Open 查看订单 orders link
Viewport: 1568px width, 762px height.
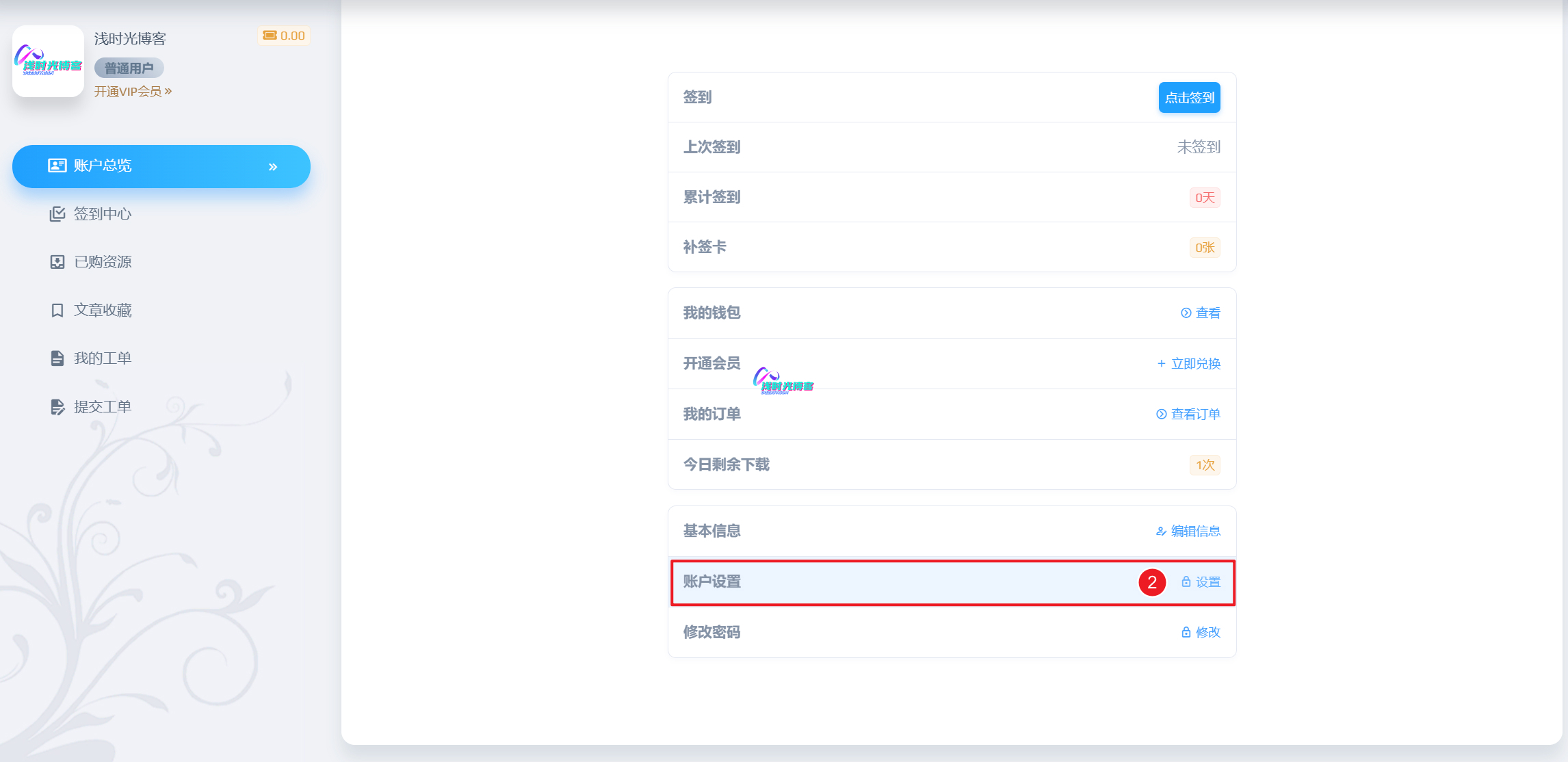point(1188,415)
